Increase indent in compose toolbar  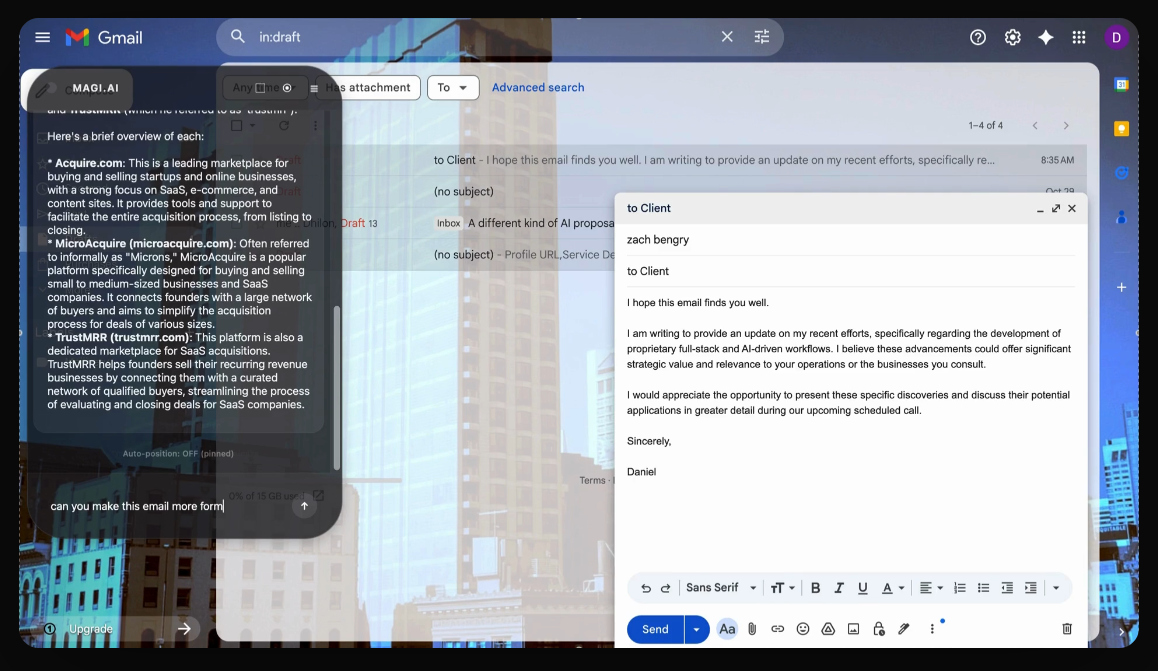1030,588
